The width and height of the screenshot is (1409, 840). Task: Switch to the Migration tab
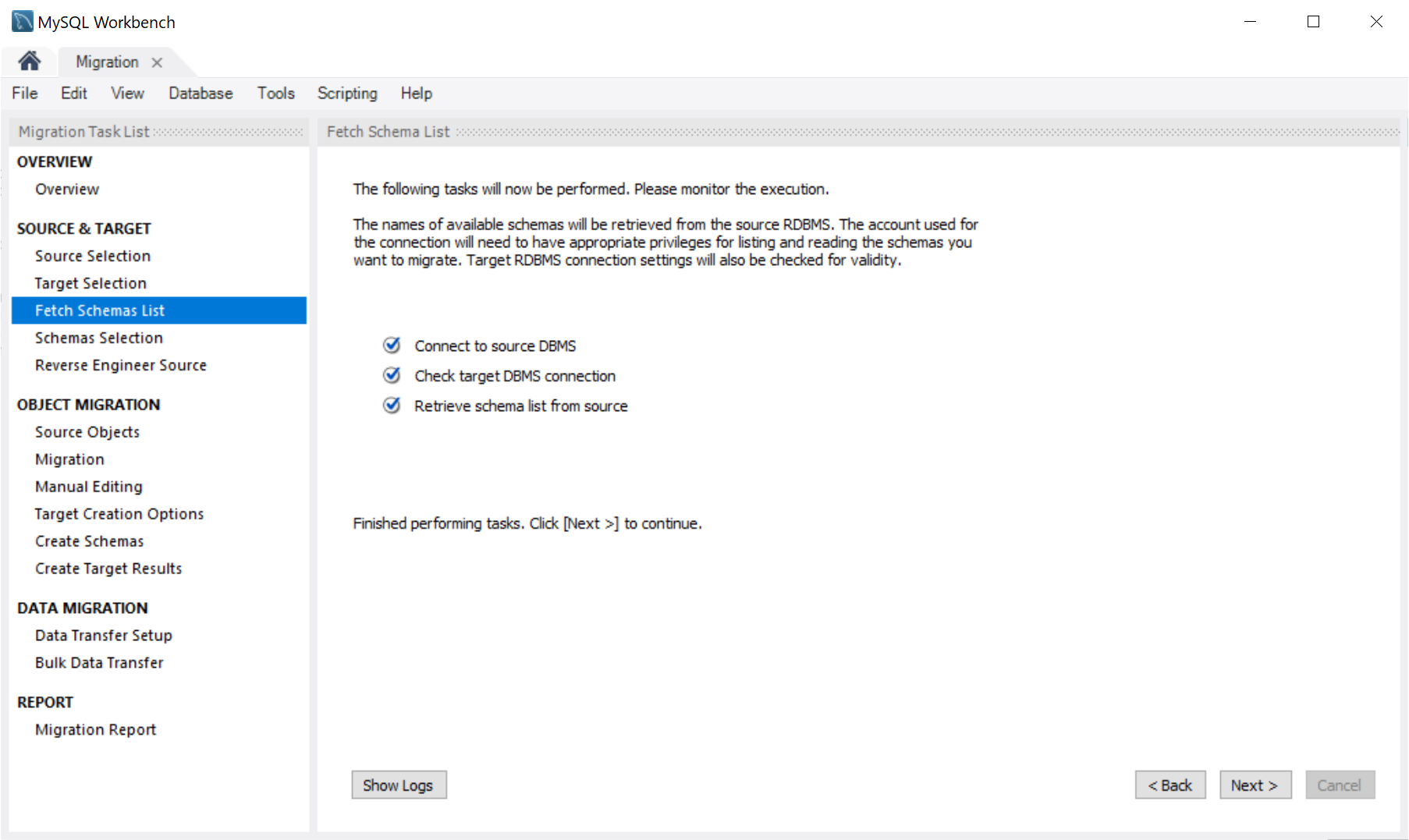107,62
